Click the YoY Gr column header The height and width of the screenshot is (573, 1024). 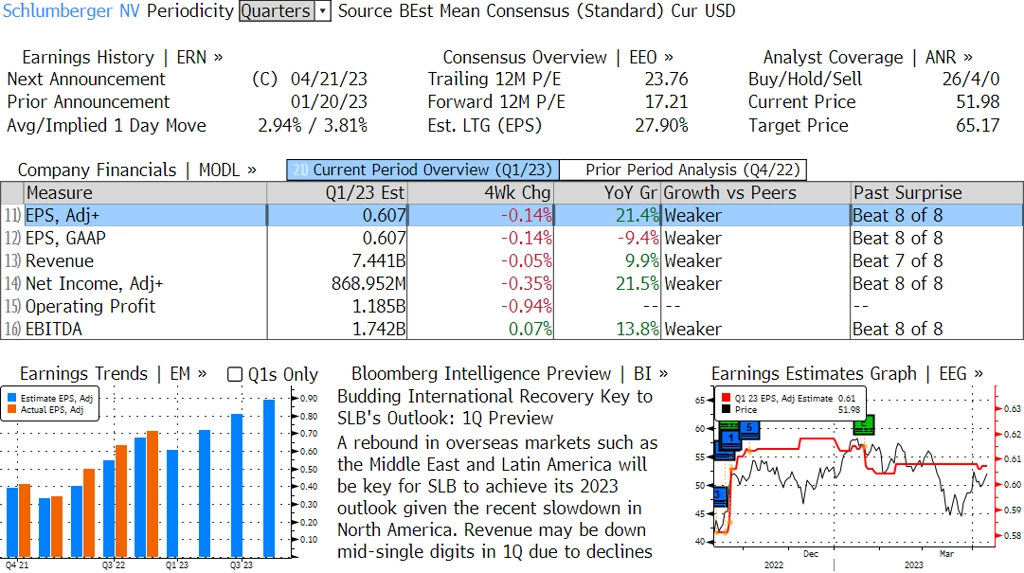point(607,193)
